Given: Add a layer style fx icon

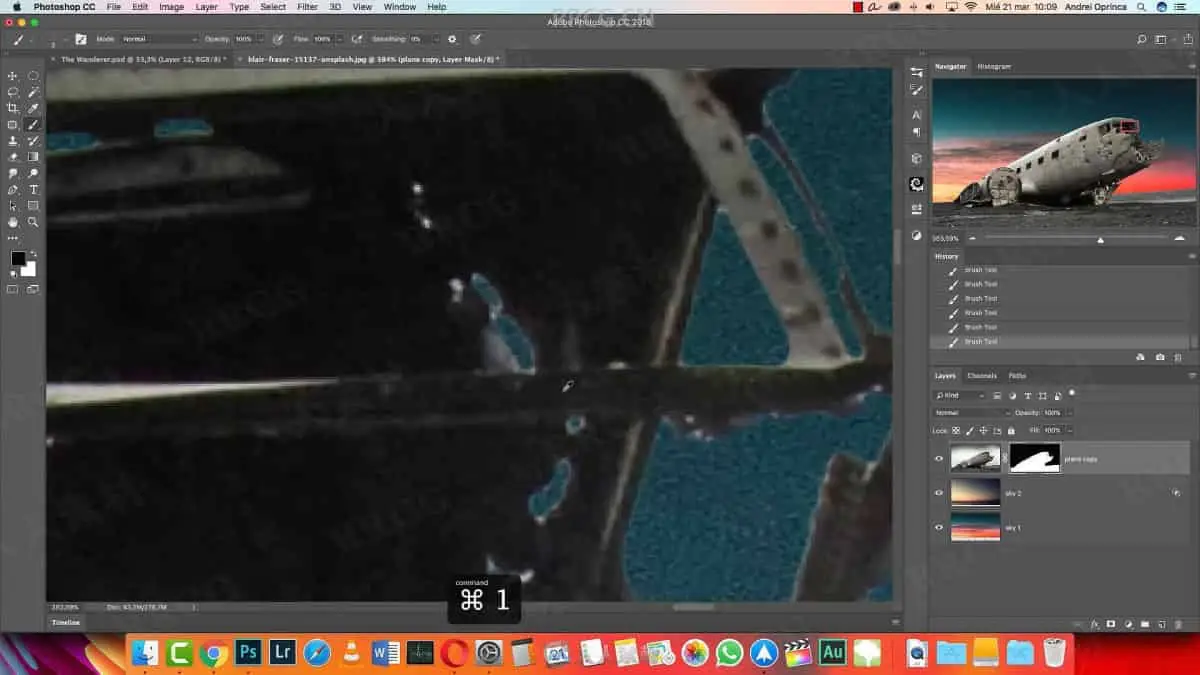Looking at the screenshot, I should [1096, 624].
